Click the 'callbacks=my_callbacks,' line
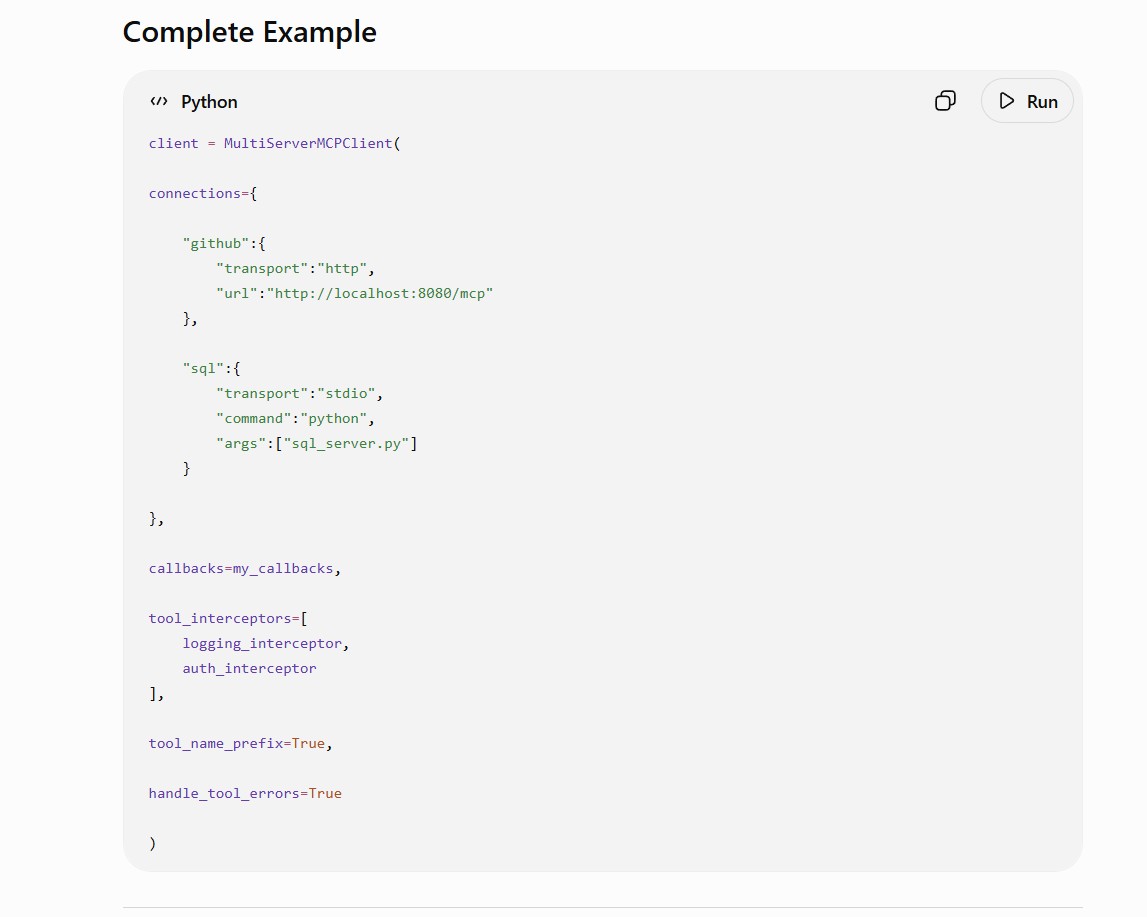Viewport: 1147px width, 917px height. 244,568
